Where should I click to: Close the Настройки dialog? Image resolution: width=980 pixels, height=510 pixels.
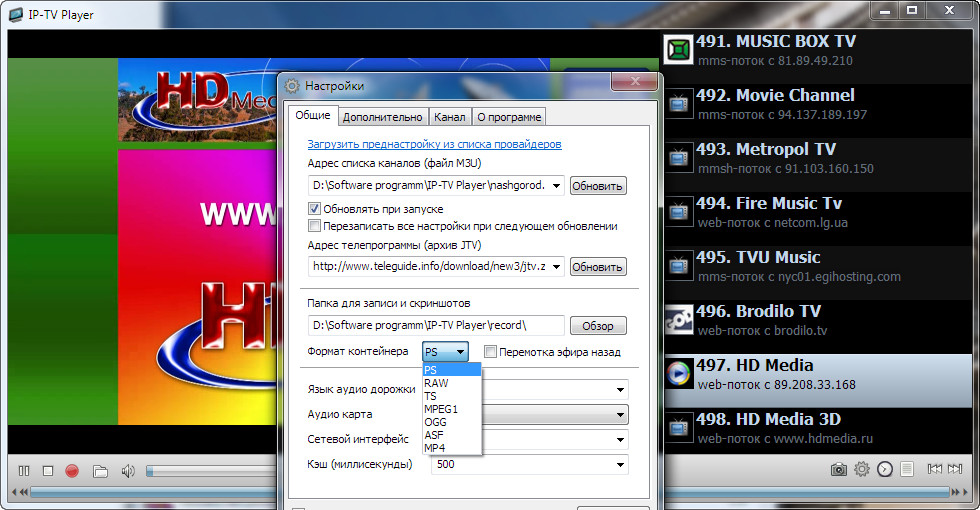(635, 81)
